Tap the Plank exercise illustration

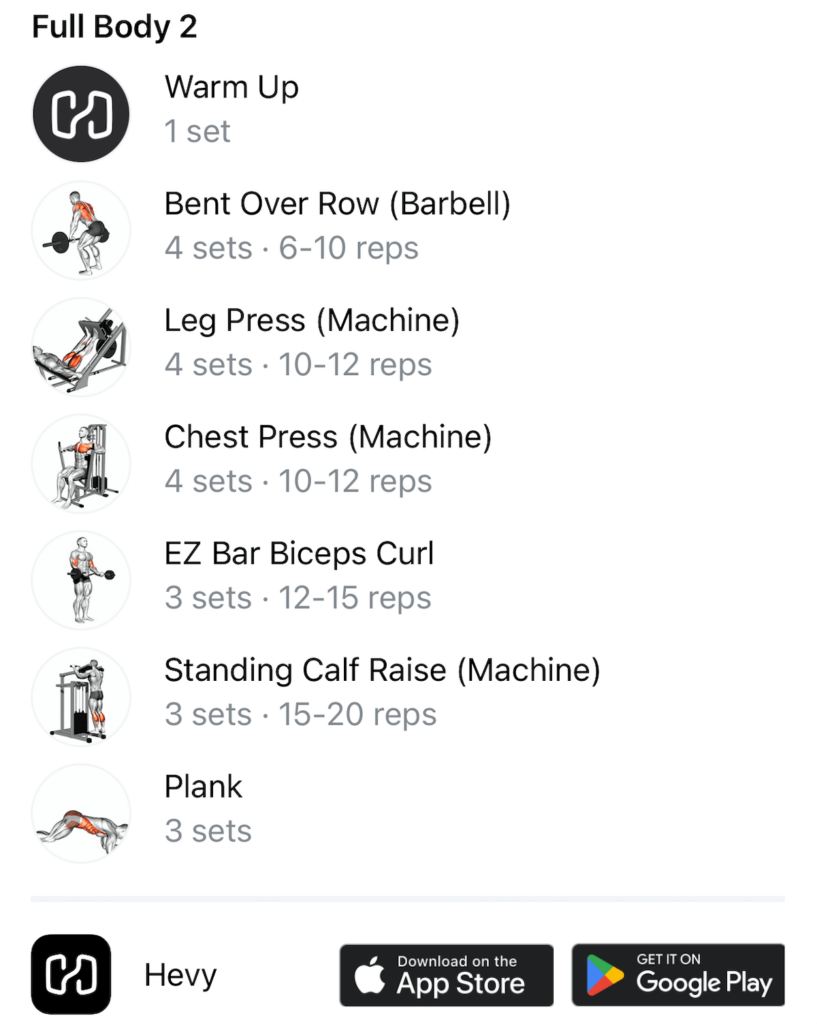(x=81, y=814)
